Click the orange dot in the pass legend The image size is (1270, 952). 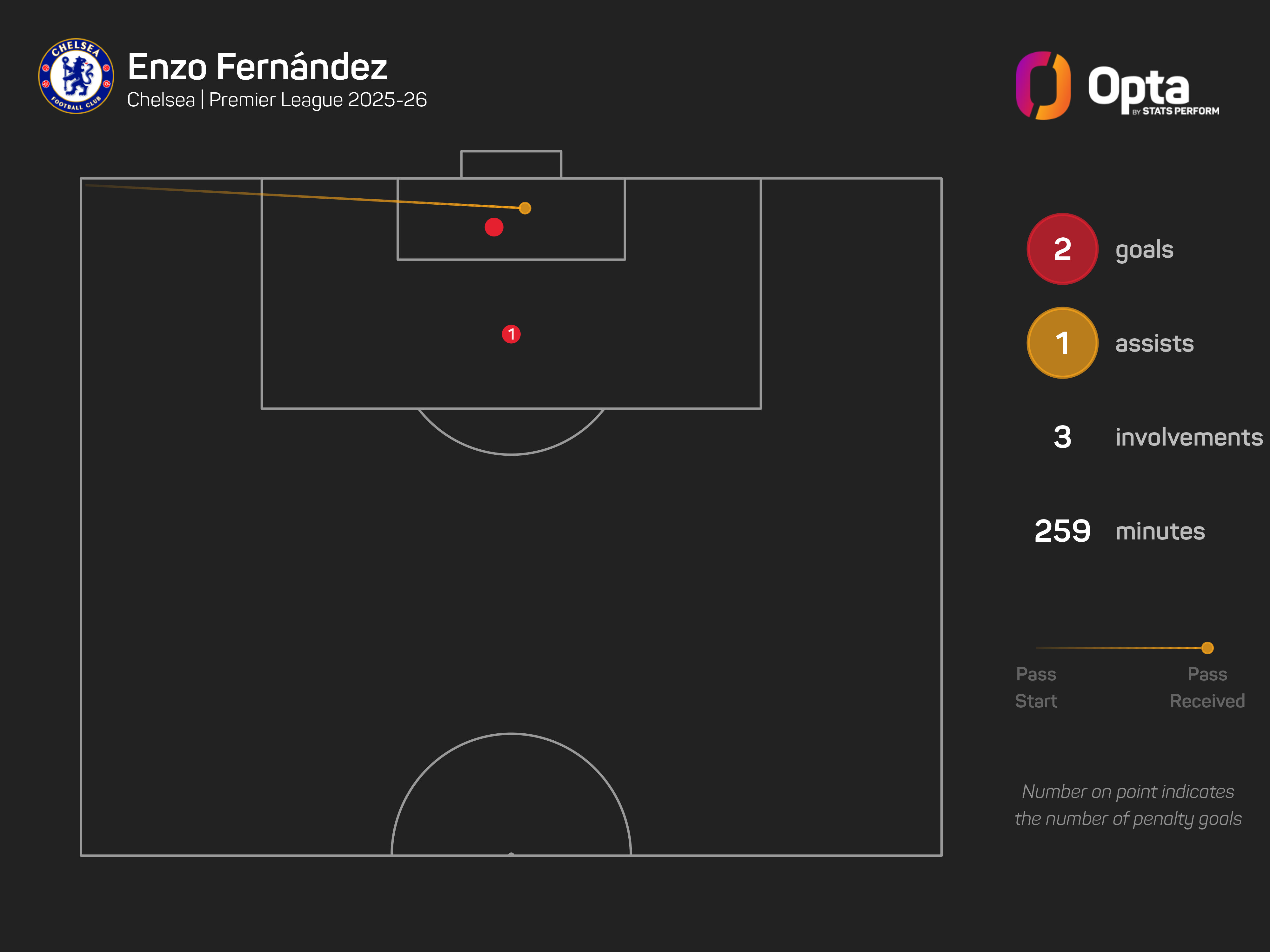[x=1207, y=648]
